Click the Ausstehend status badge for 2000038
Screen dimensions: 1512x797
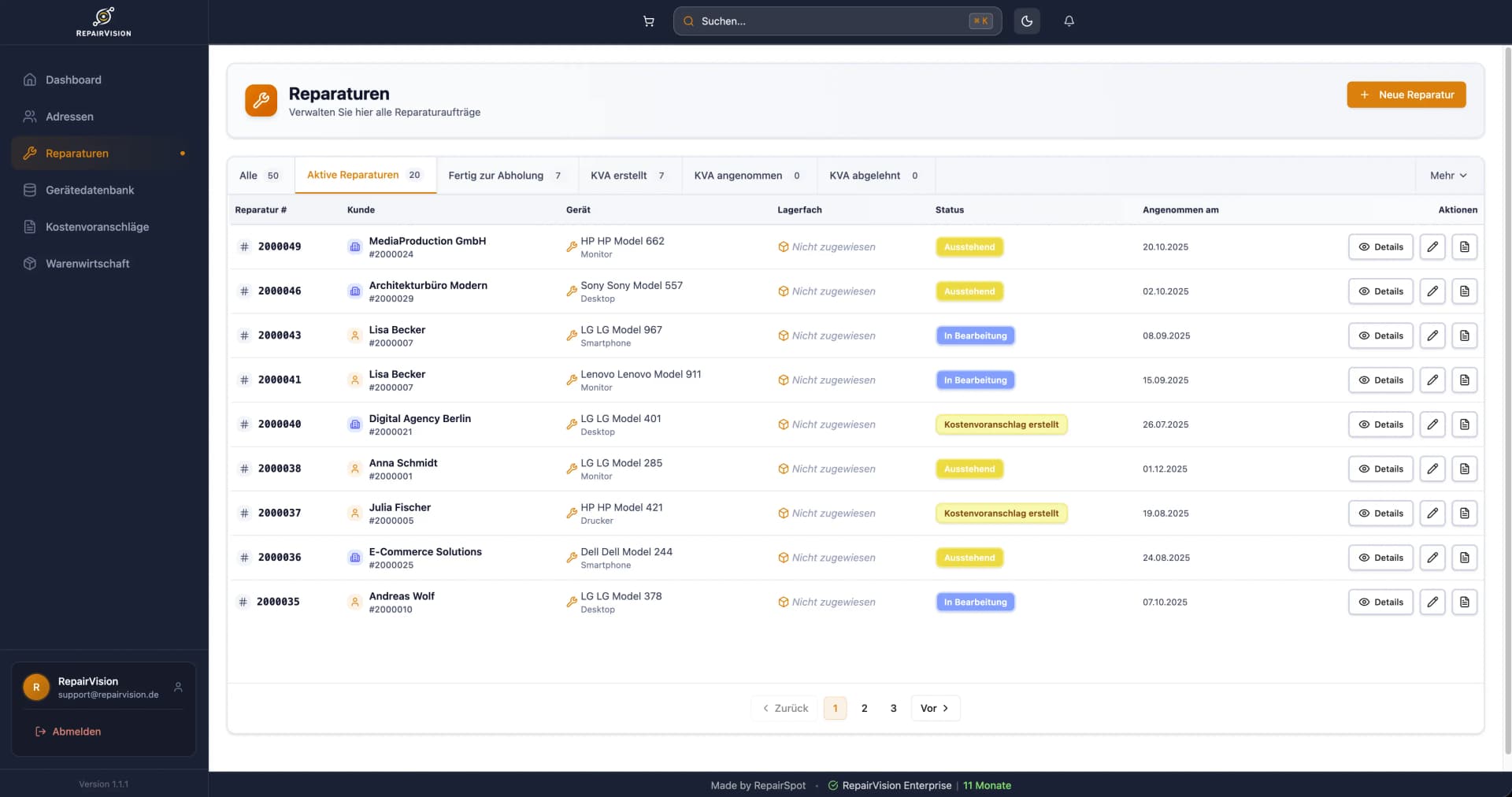(969, 469)
